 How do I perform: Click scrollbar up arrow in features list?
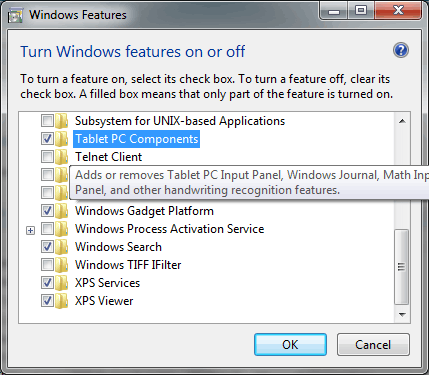pos(402,121)
